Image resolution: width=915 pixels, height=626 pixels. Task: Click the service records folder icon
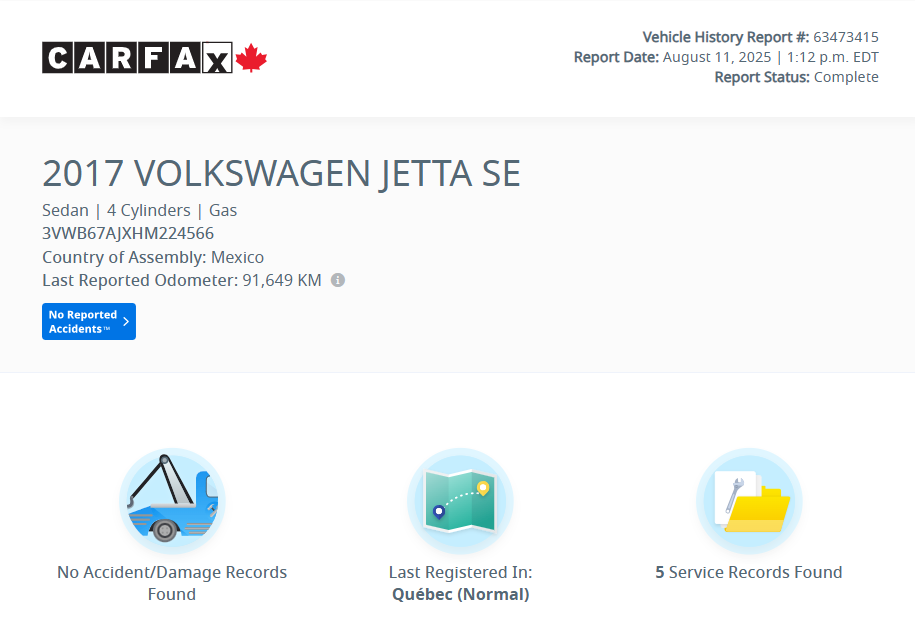tap(749, 501)
